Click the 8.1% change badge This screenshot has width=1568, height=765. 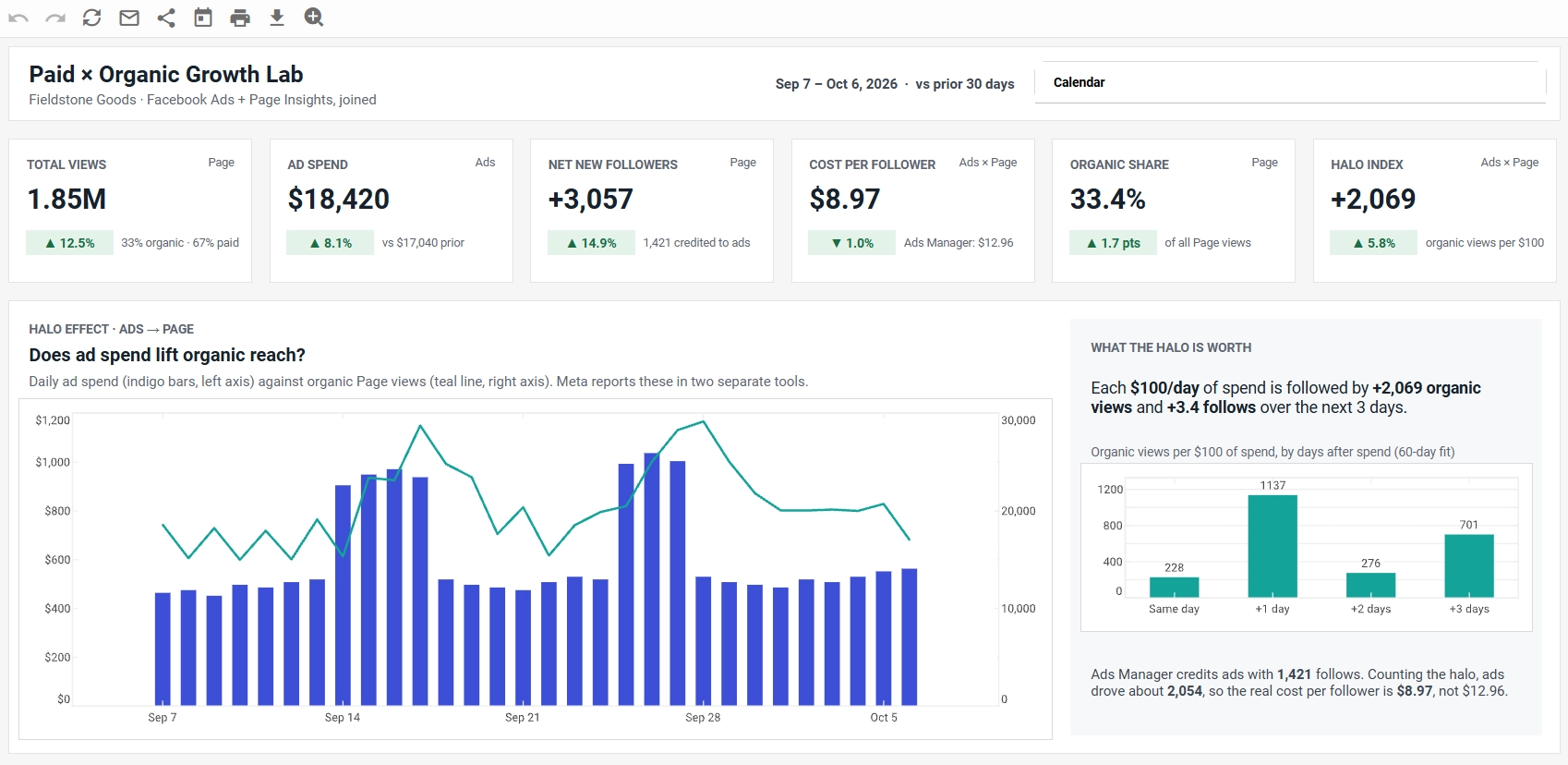330,243
